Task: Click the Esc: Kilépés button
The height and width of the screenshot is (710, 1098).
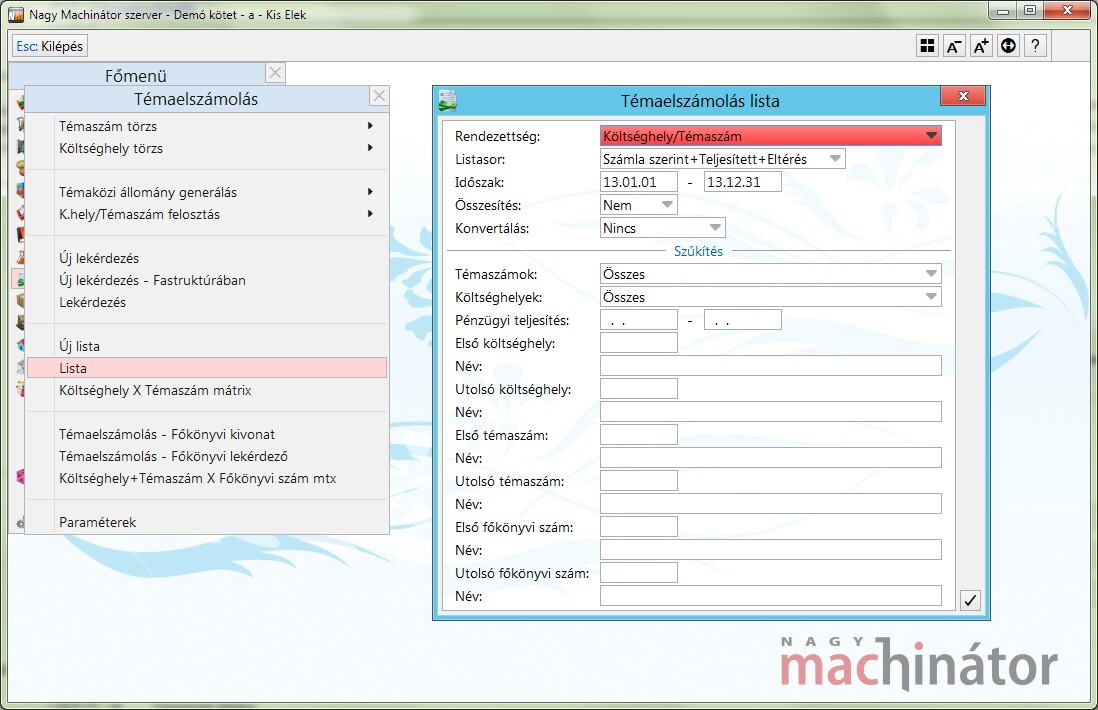Action: 50,46
